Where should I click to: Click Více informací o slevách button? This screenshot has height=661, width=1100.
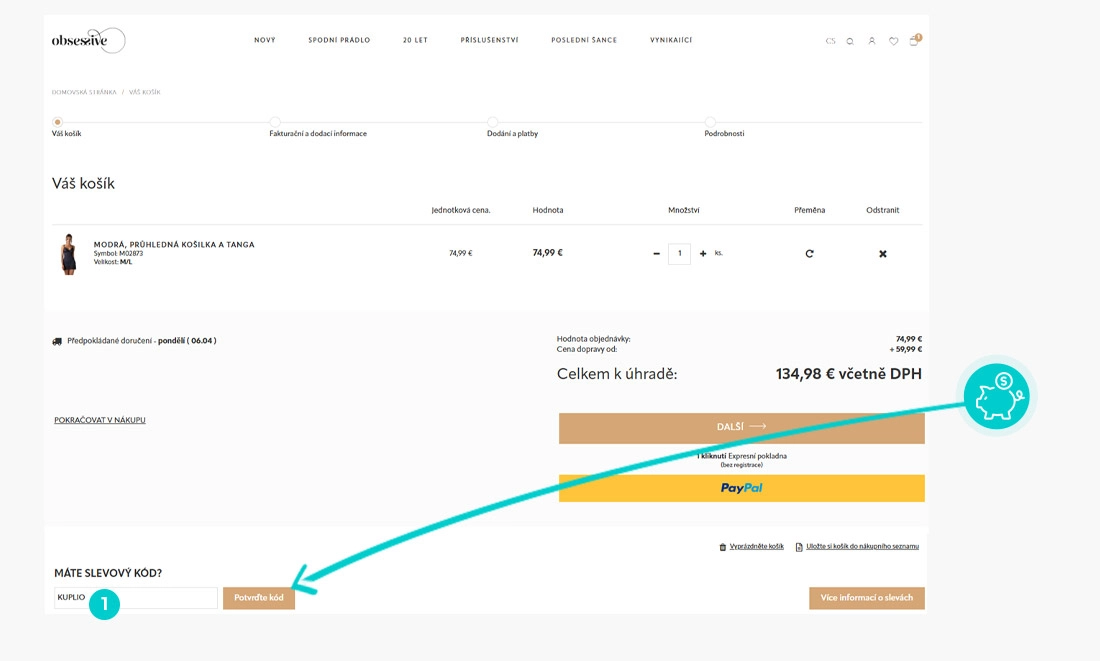coord(866,598)
